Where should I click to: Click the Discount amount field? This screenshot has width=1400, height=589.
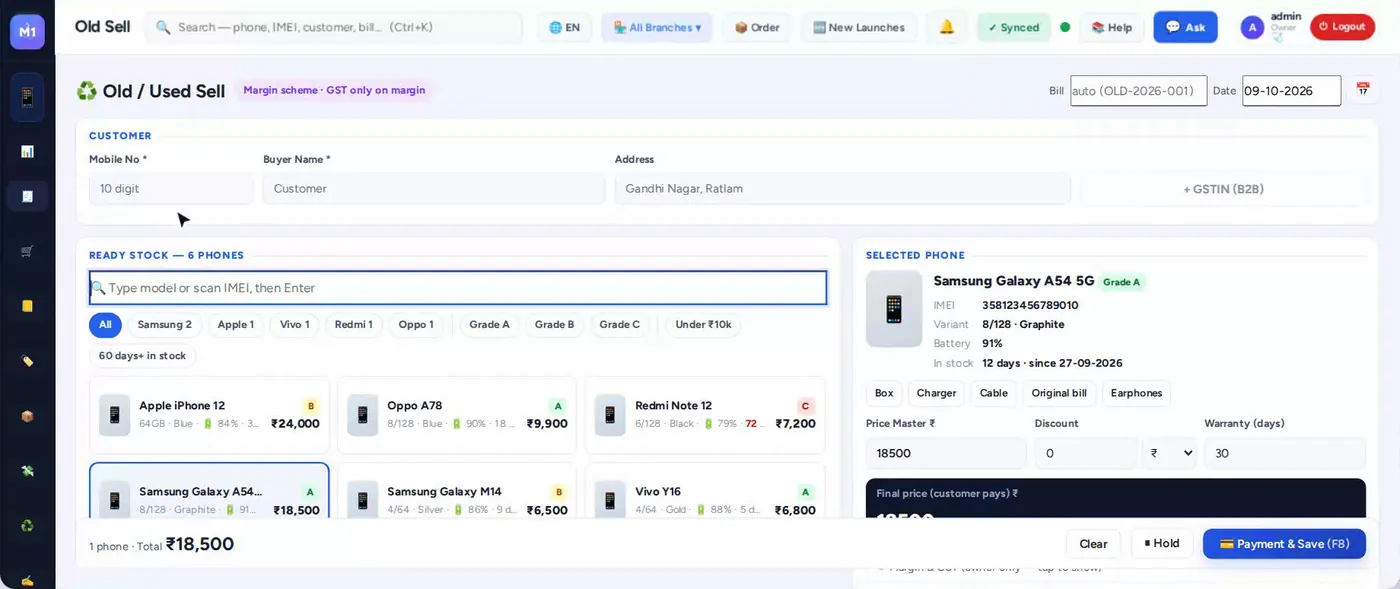1086,453
